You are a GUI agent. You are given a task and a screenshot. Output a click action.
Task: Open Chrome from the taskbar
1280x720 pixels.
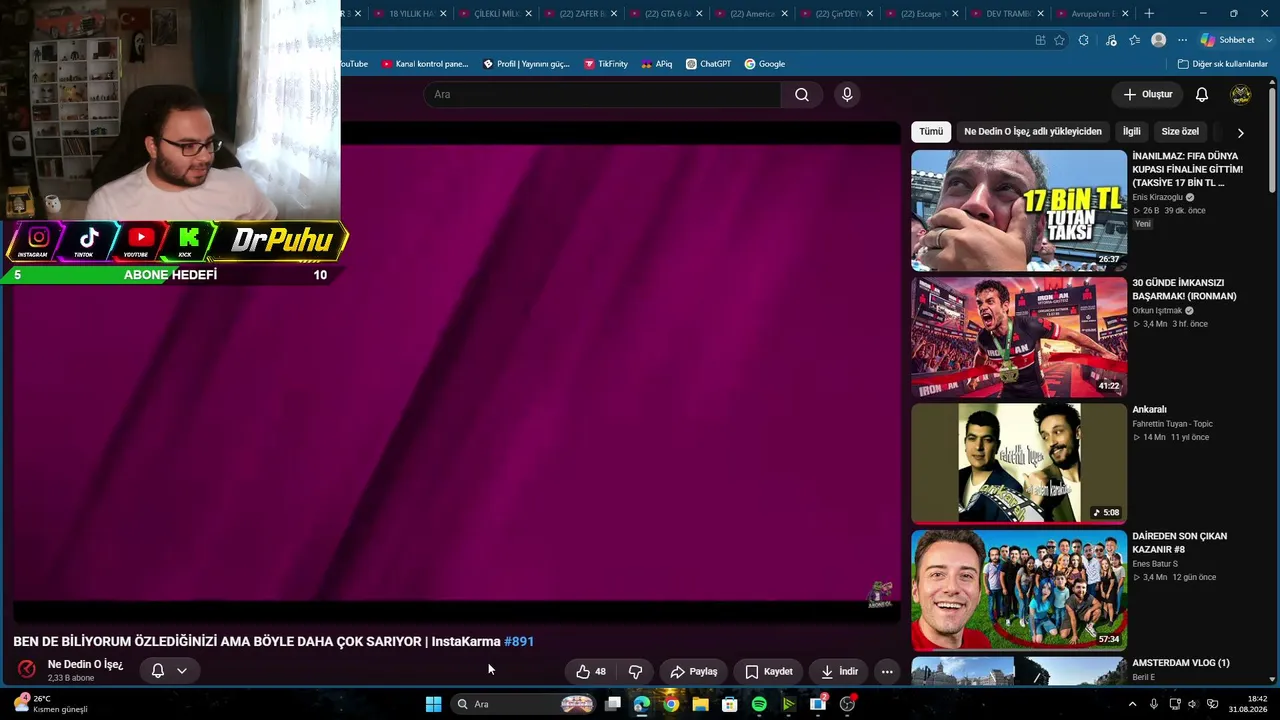[x=671, y=704]
